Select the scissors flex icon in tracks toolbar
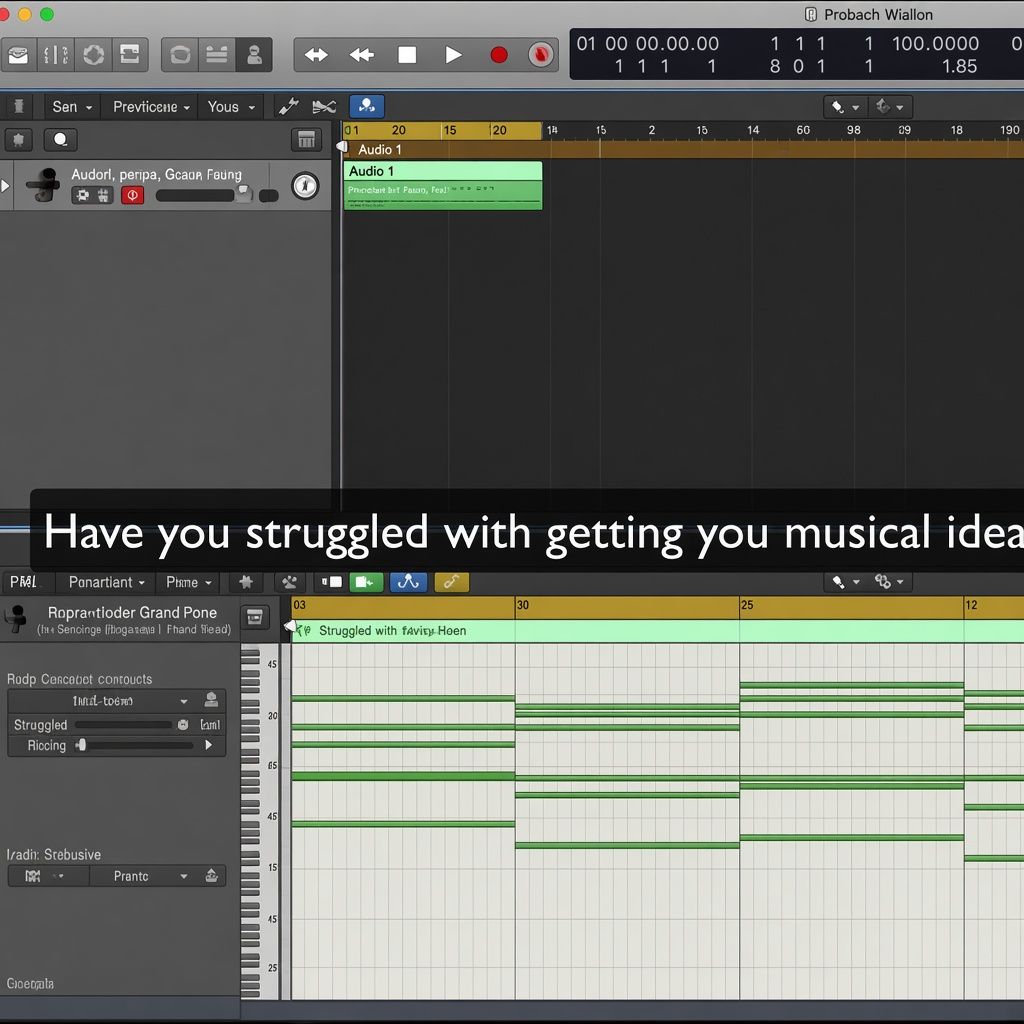The height and width of the screenshot is (1024, 1024). [x=324, y=106]
